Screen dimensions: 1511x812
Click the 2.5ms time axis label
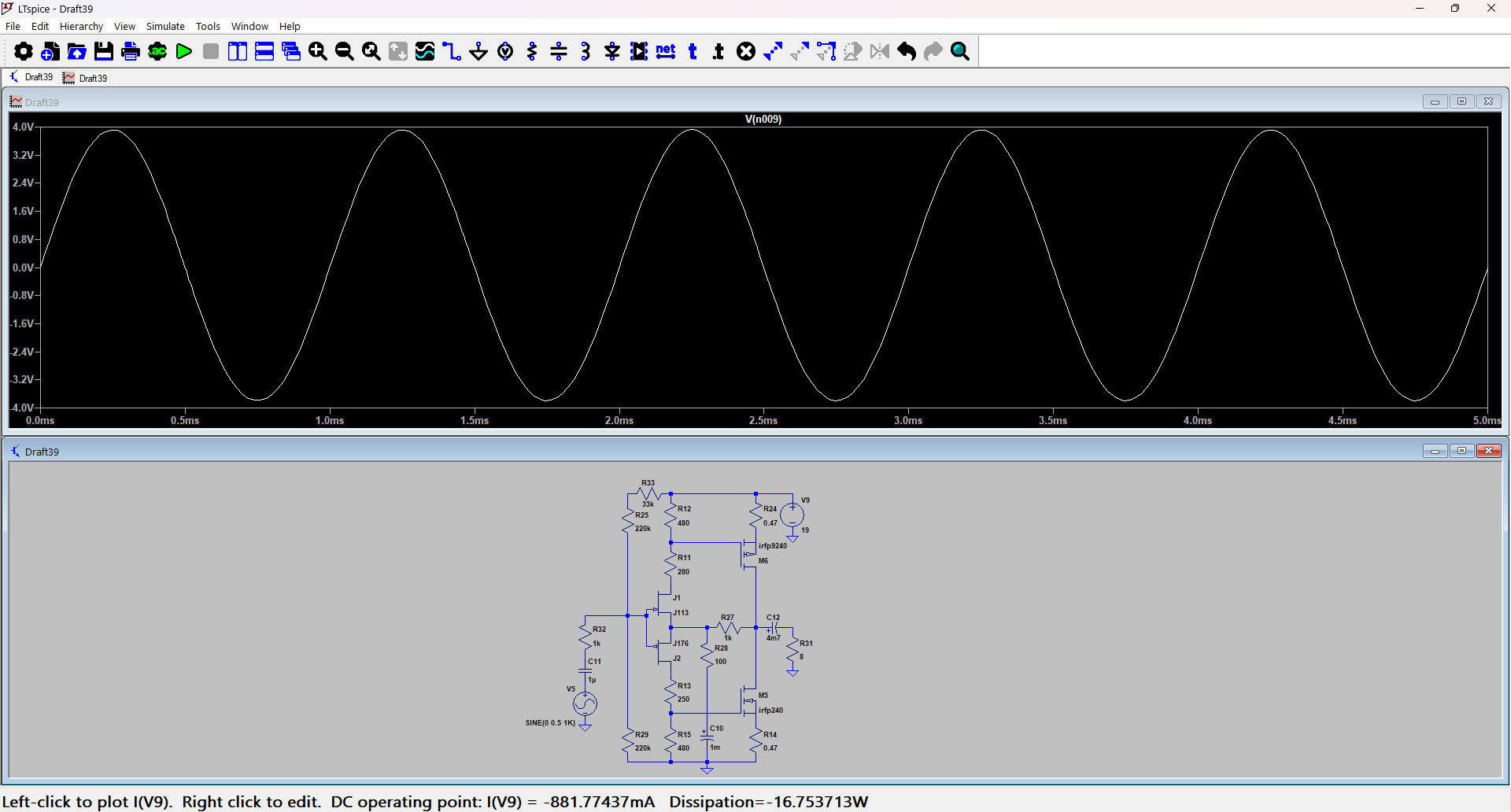(763, 420)
